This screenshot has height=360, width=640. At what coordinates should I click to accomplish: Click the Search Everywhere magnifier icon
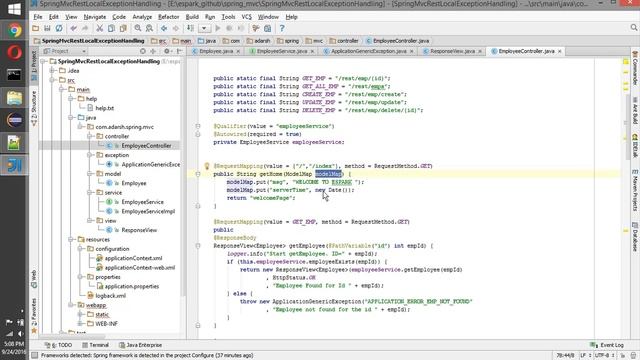click(633, 27)
